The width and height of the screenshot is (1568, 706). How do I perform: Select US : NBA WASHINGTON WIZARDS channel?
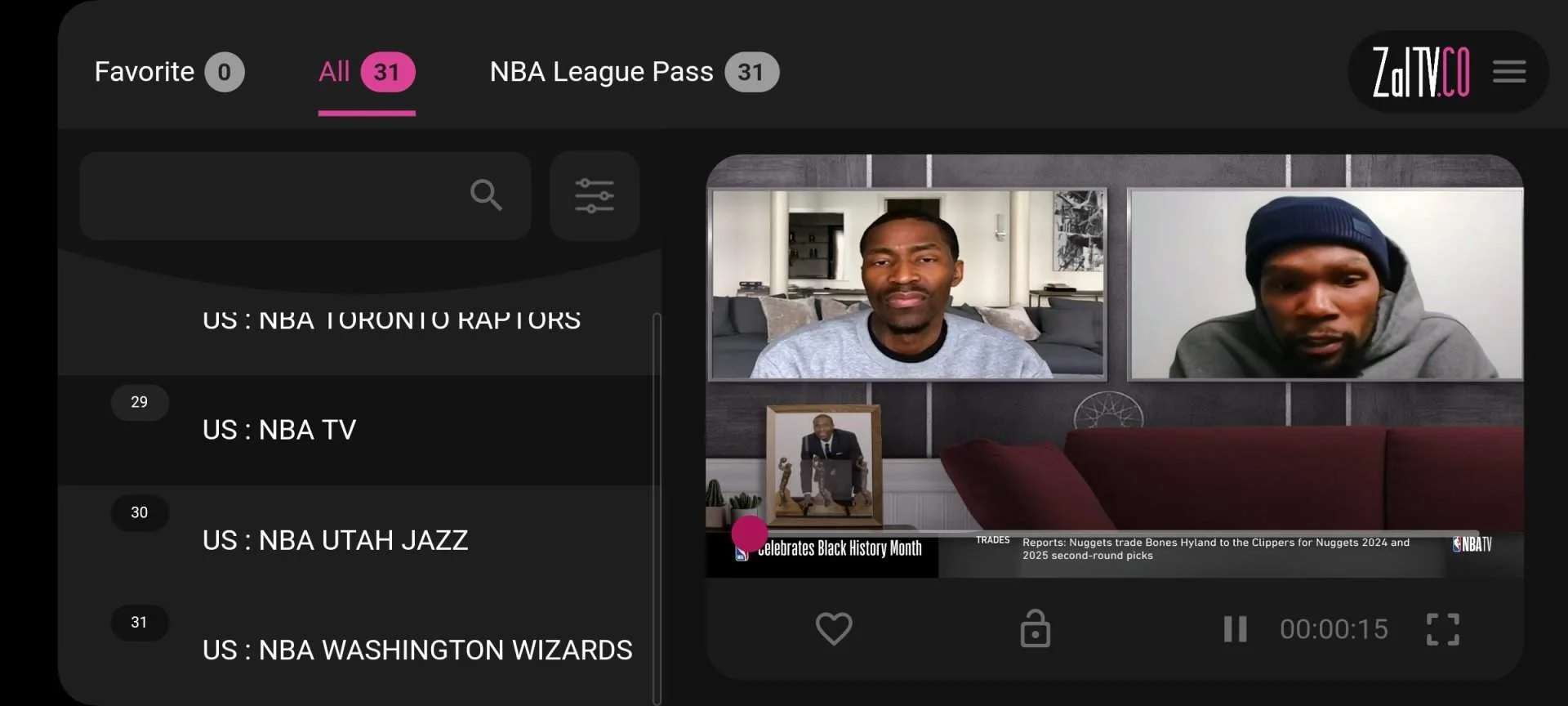click(359, 650)
